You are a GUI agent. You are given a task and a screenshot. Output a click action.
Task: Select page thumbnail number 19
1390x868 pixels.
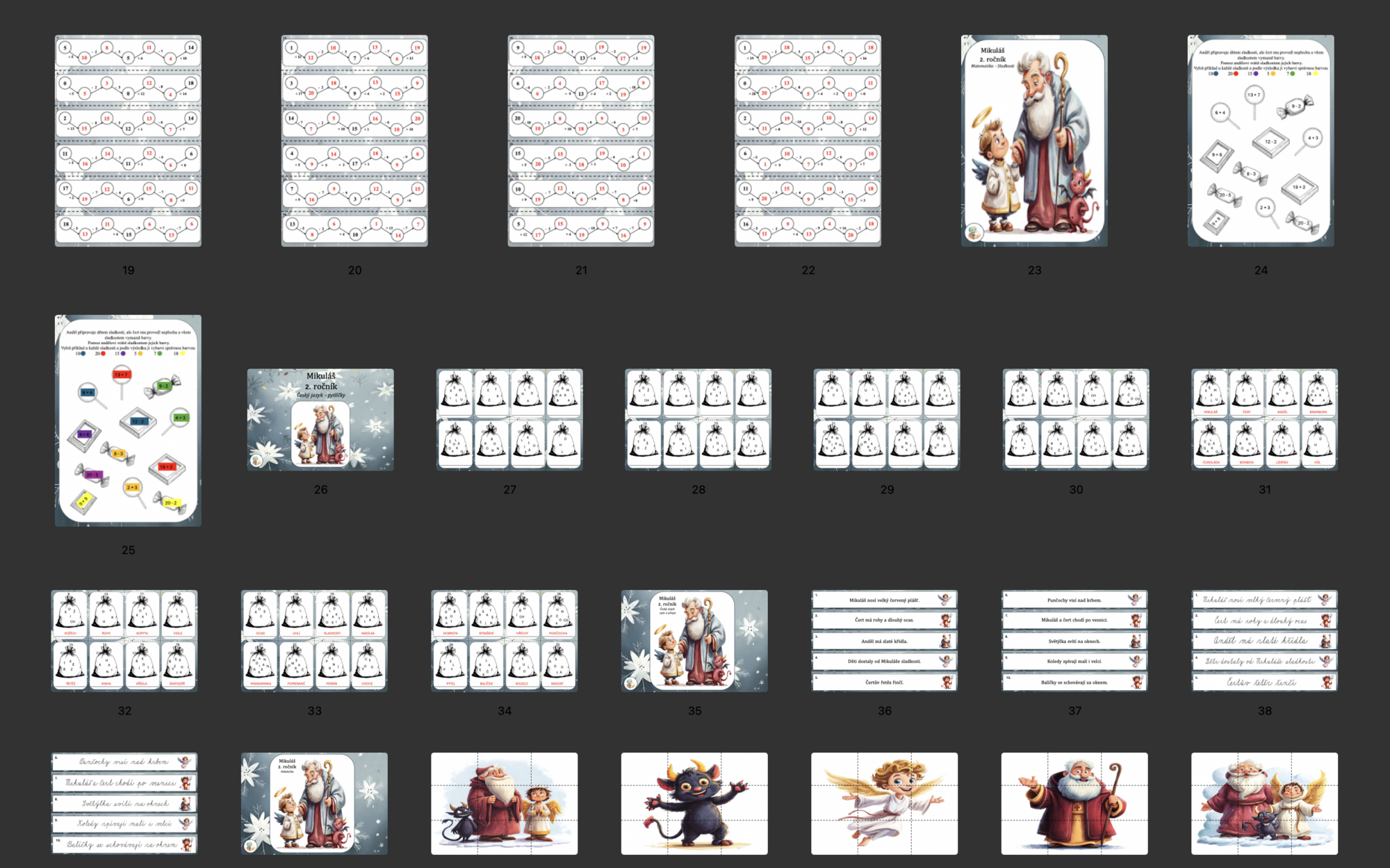[x=128, y=140]
